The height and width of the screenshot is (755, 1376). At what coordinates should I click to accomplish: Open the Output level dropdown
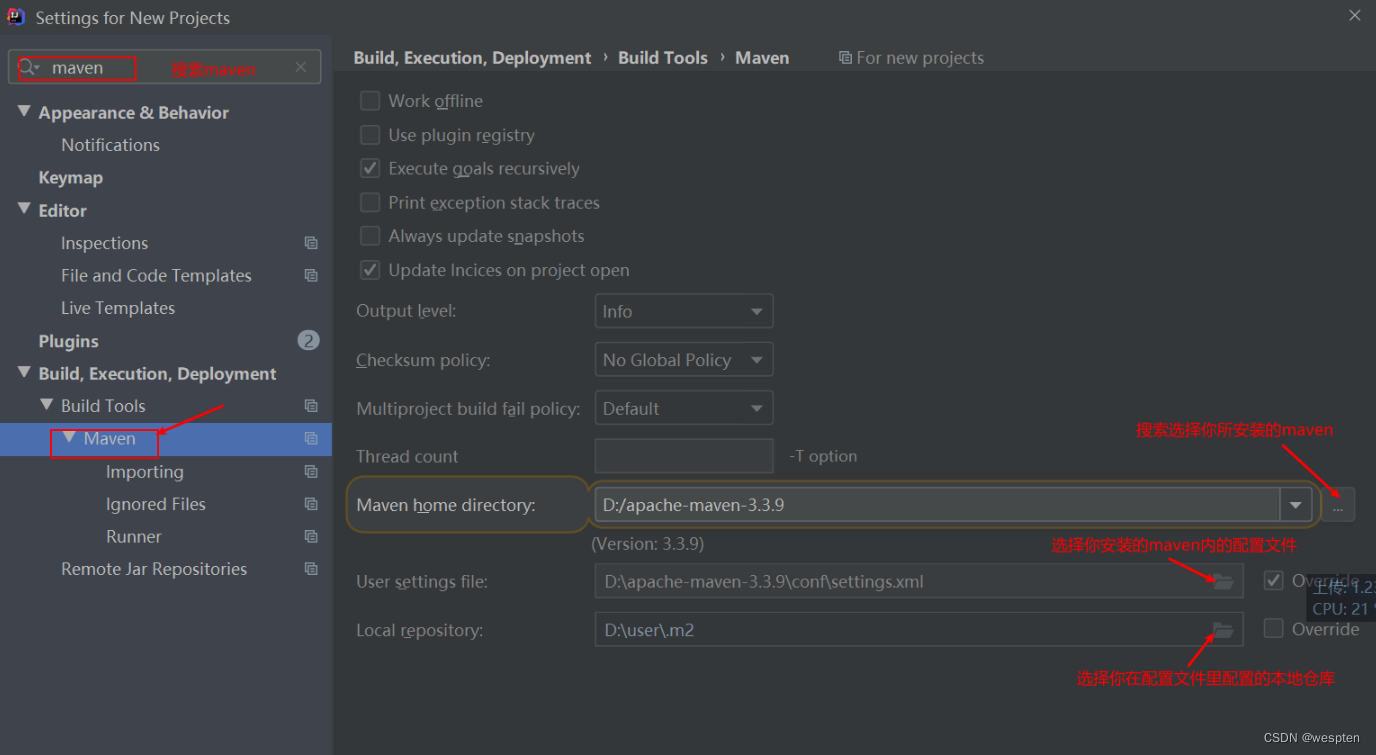coord(684,311)
